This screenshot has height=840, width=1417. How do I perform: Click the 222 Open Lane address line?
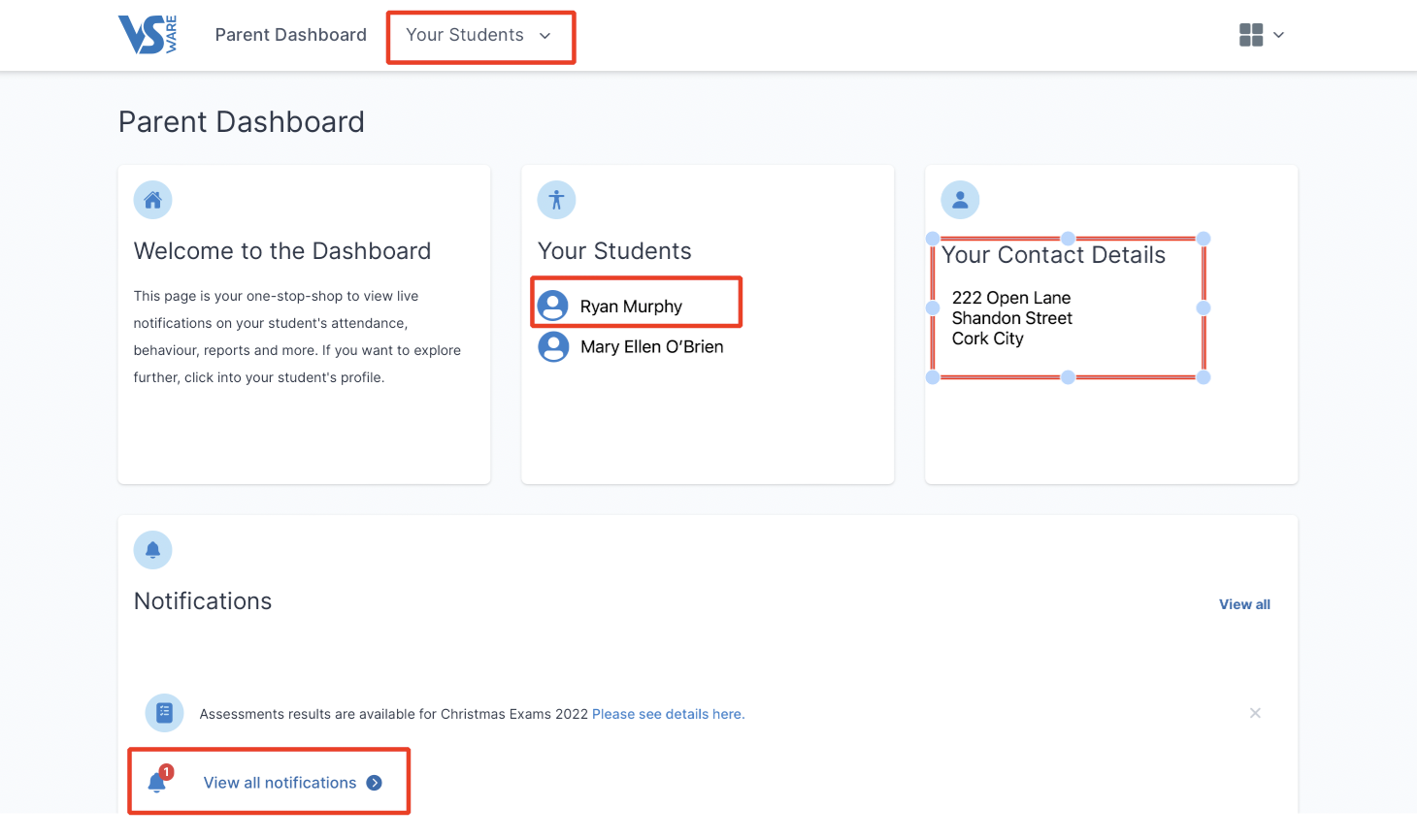click(1011, 298)
